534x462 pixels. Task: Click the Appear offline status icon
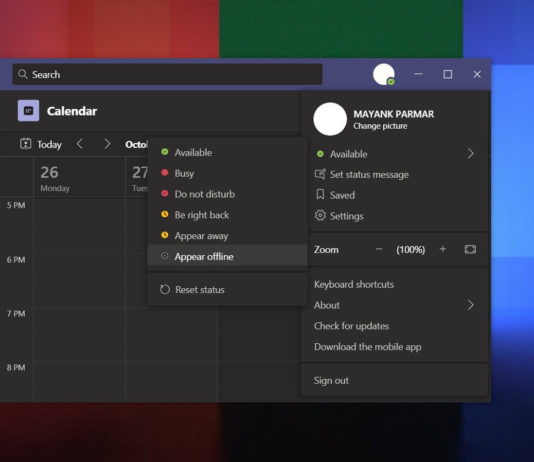tap(164, 256)
